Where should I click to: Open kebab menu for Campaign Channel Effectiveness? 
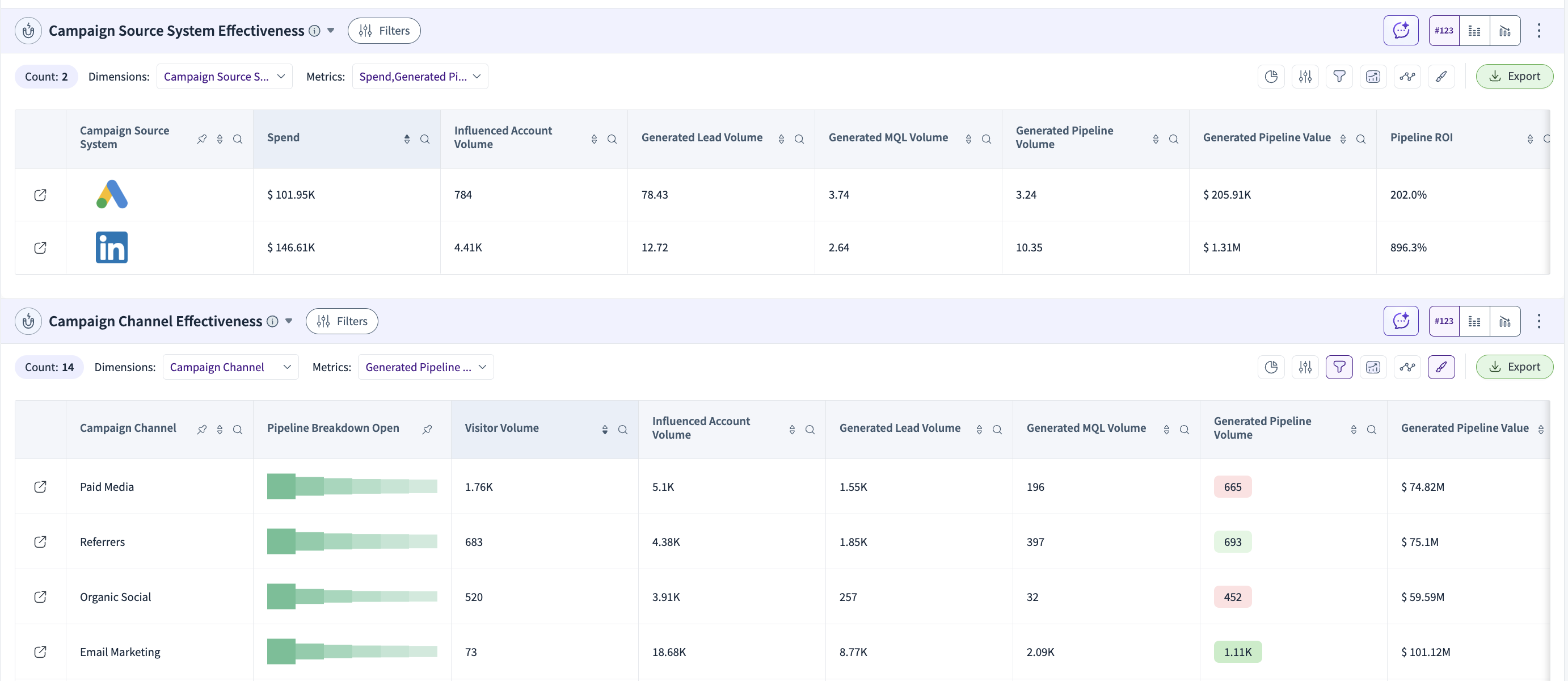(x=1538, y=322)
